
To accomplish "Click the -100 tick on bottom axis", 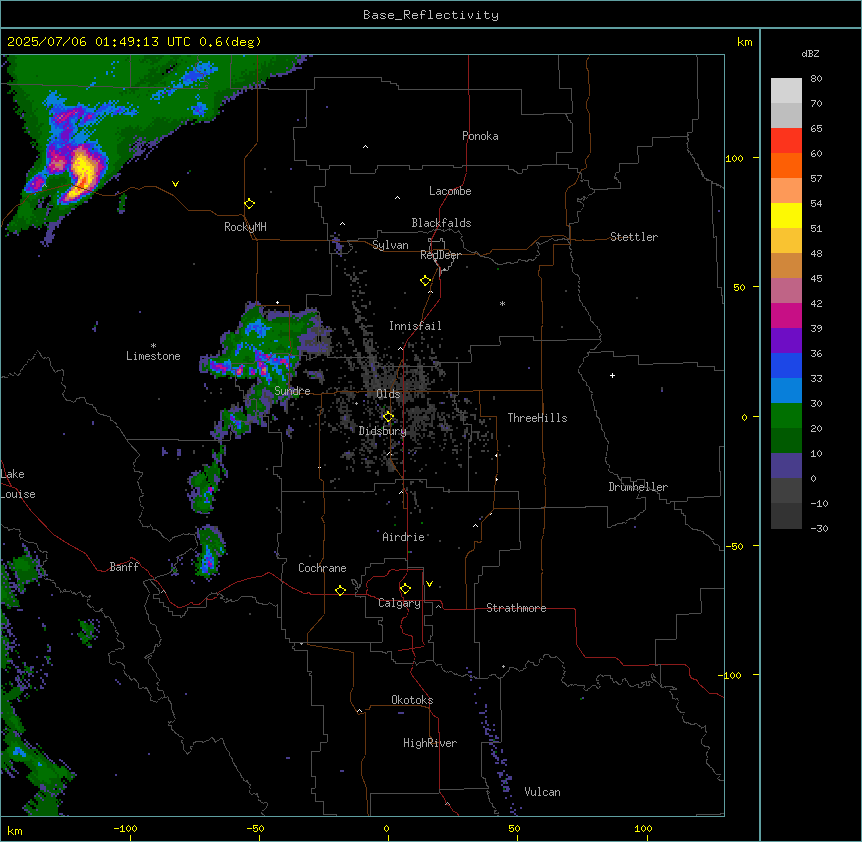I will pos(125,828).
